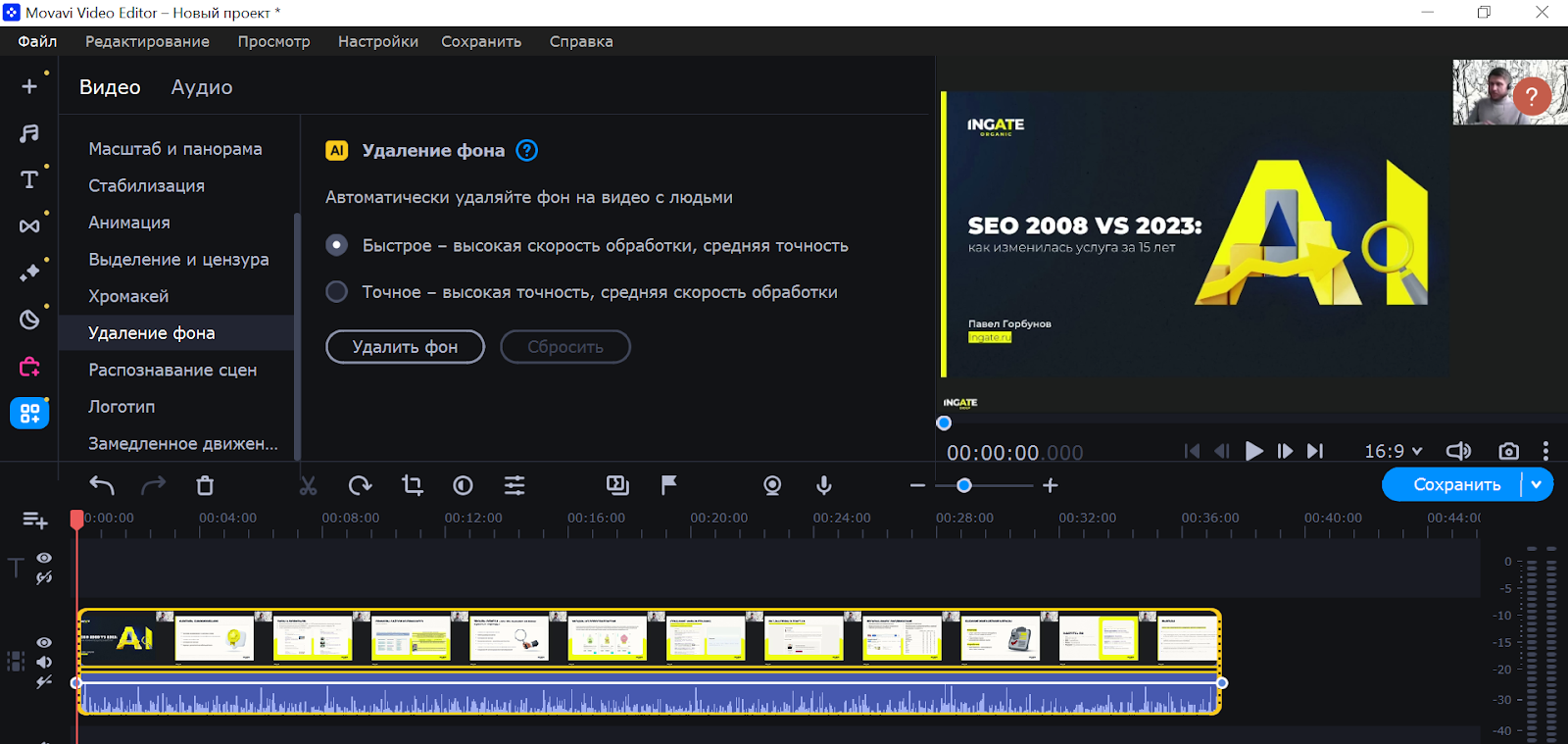Select the video clip on timeline
The image size is (1568, 744).
(649, 637)
